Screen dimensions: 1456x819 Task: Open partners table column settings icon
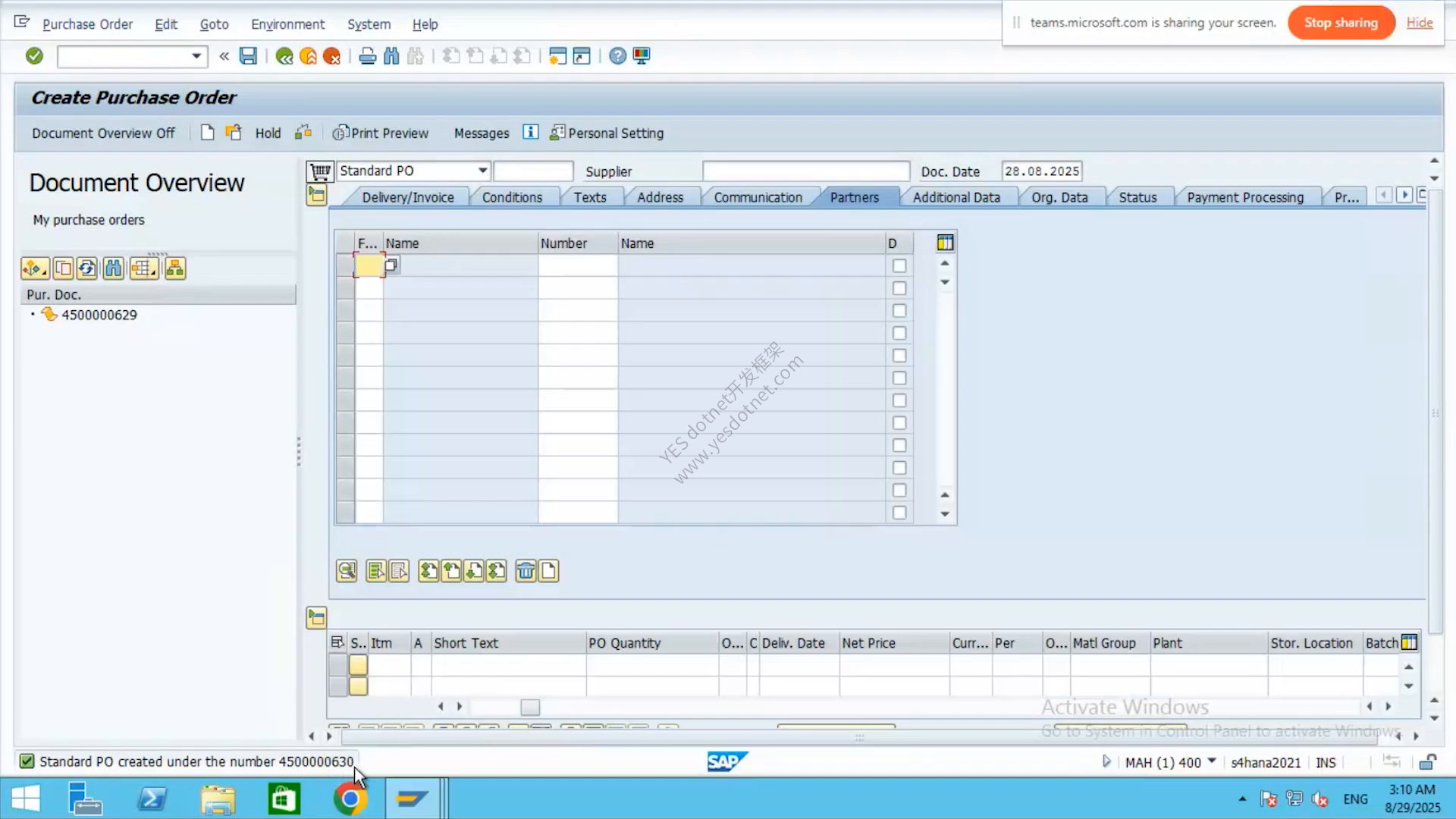coord(945,243)
